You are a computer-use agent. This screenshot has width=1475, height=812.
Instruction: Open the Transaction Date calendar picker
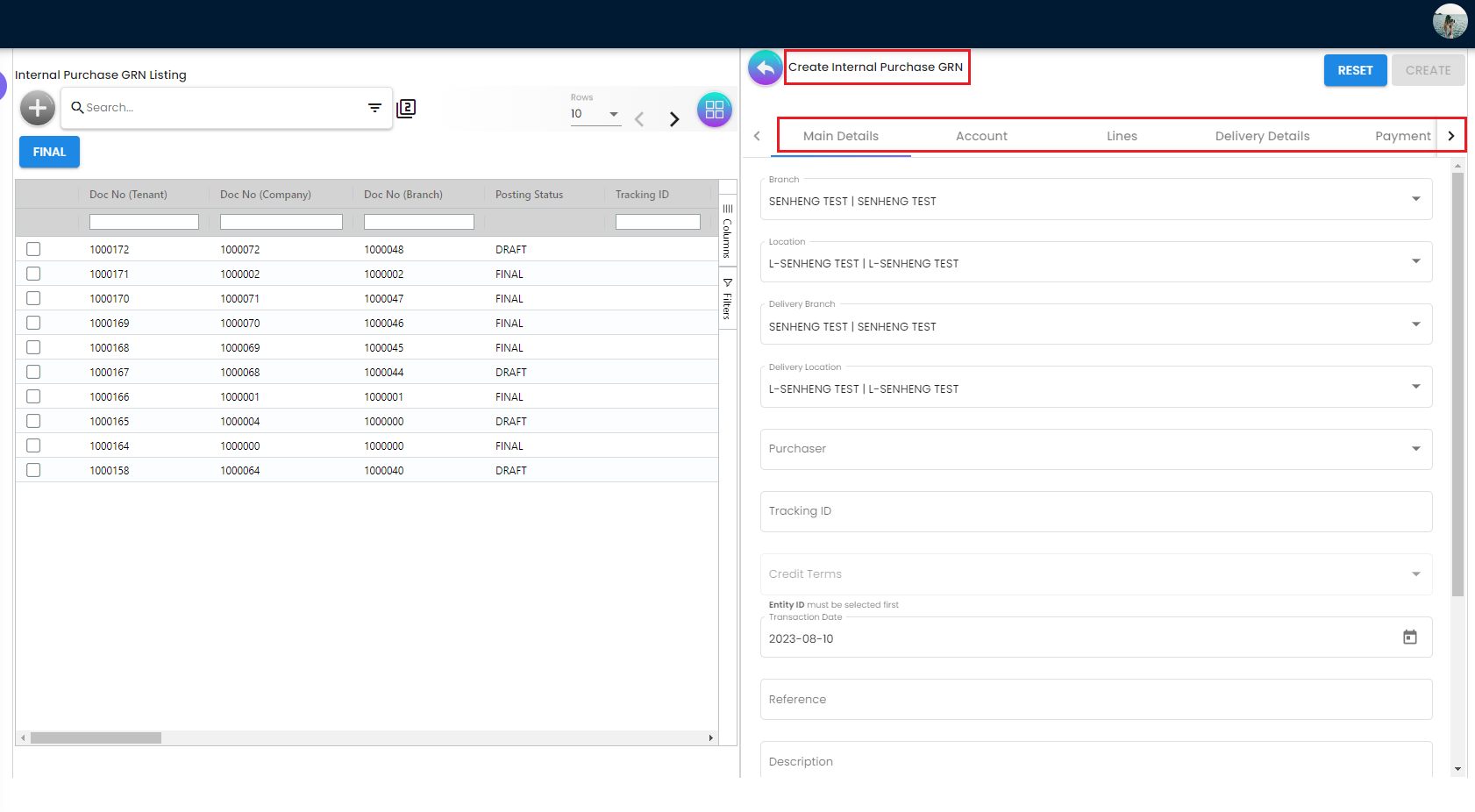tap(1409, 637)
